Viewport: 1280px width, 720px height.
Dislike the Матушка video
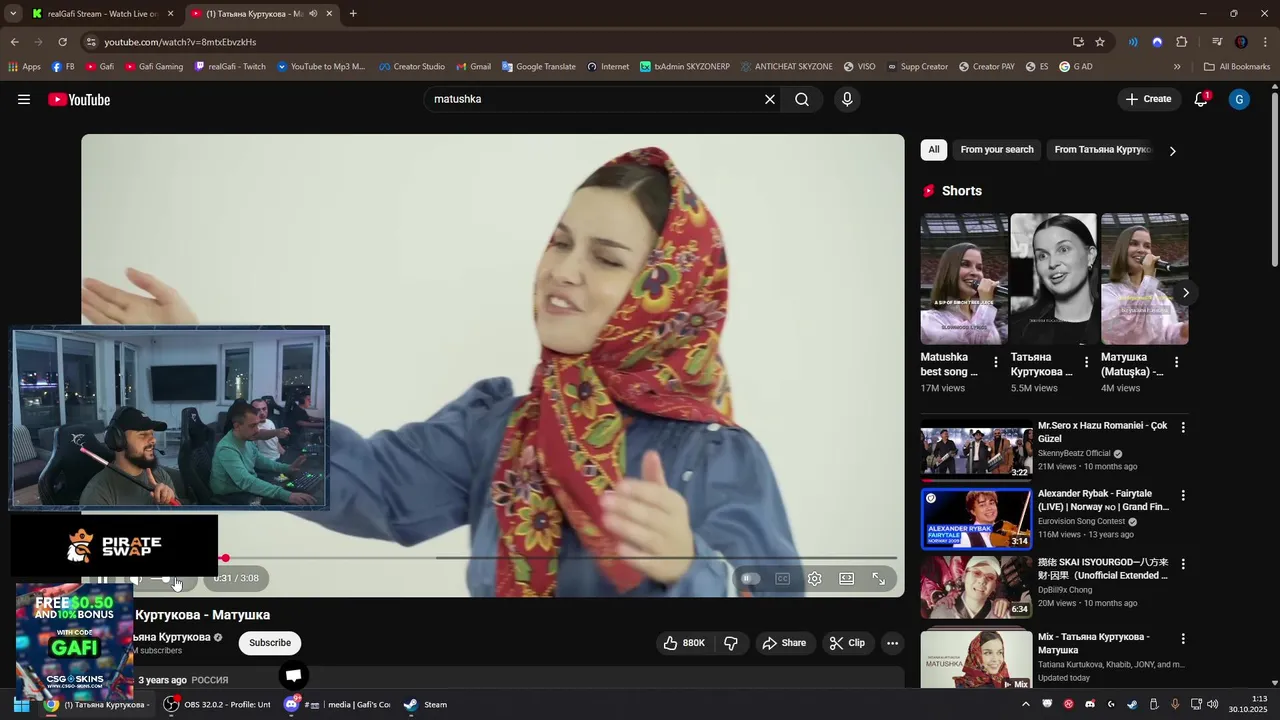point(731,643)
